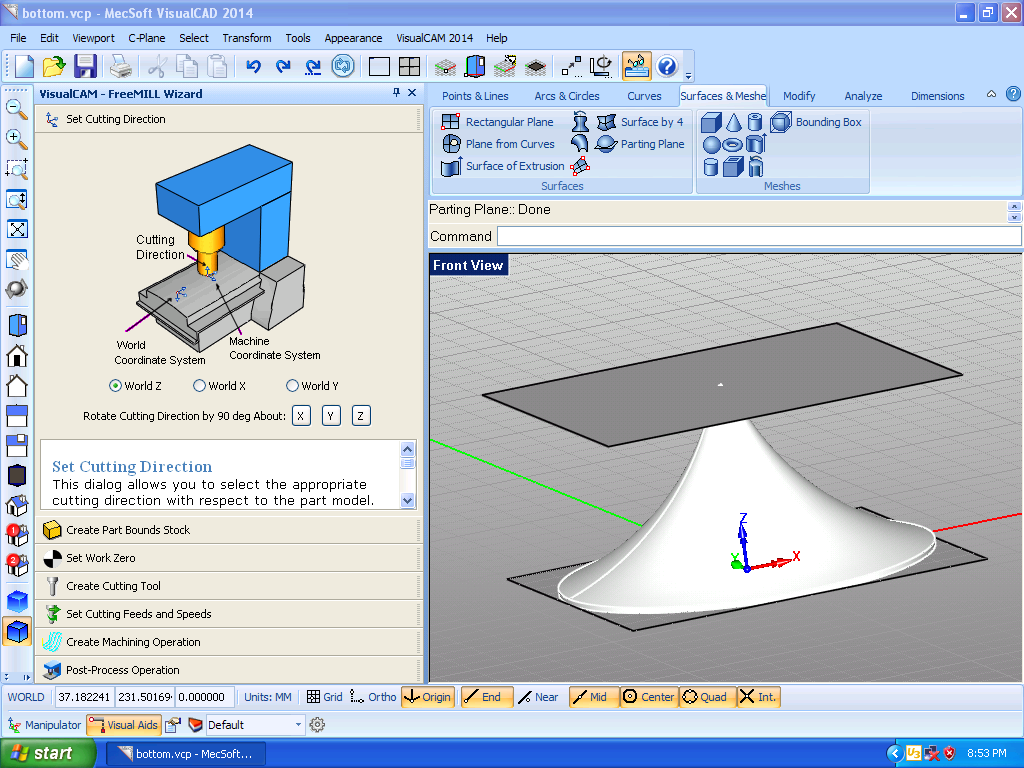This screenshot has width=1024, height=768.
Task: Switch to the Curves tab
Action: (644, 96)
